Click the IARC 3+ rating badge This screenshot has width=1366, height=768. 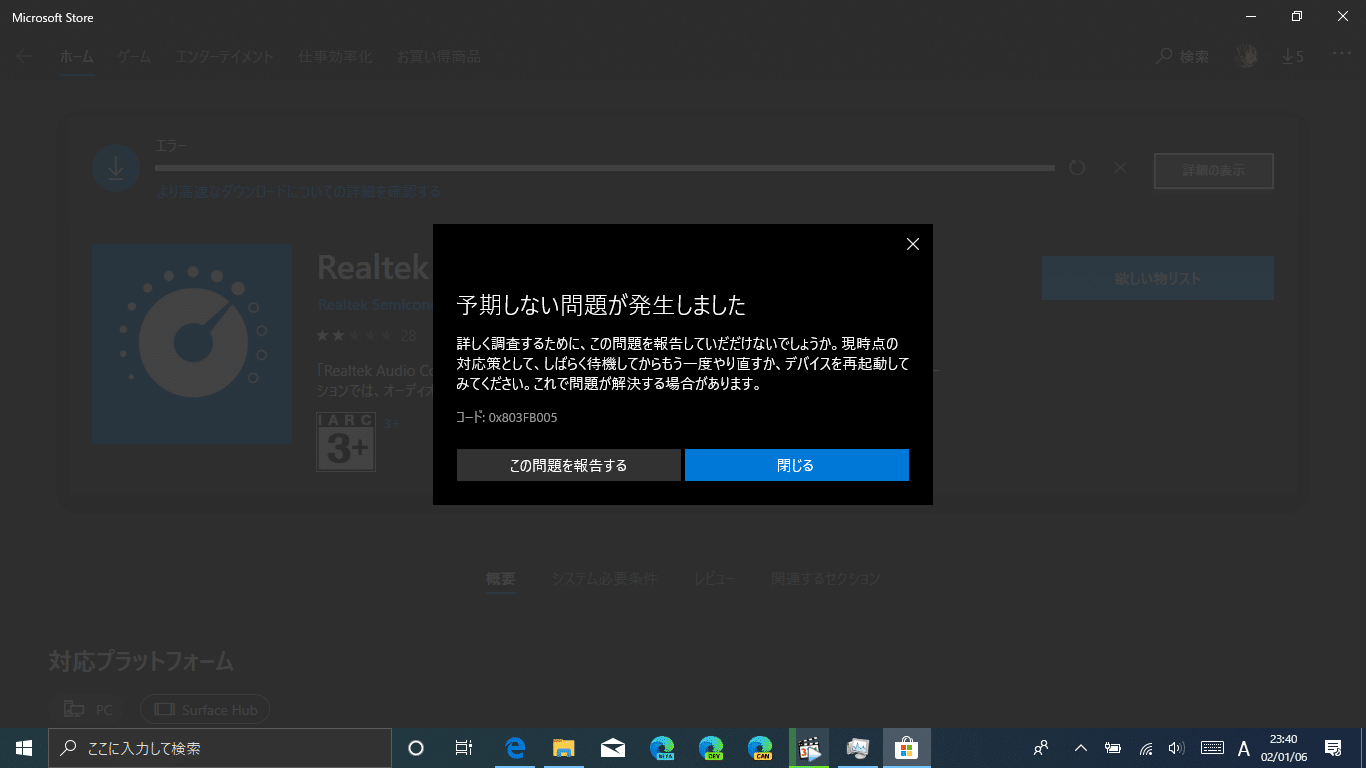pos(346,441)
